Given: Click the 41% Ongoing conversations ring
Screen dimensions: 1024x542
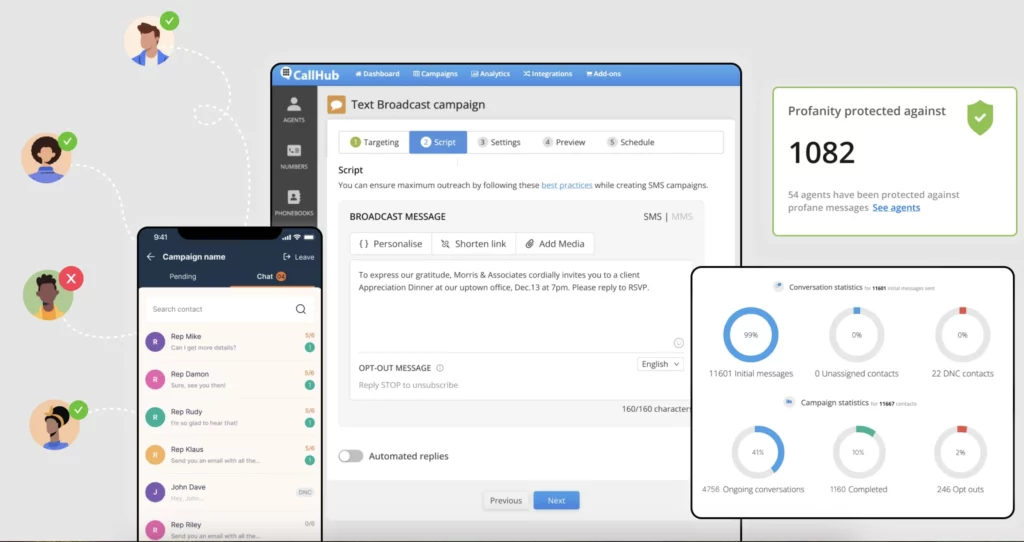Looking at the screenshot, I should pos(758,452).
